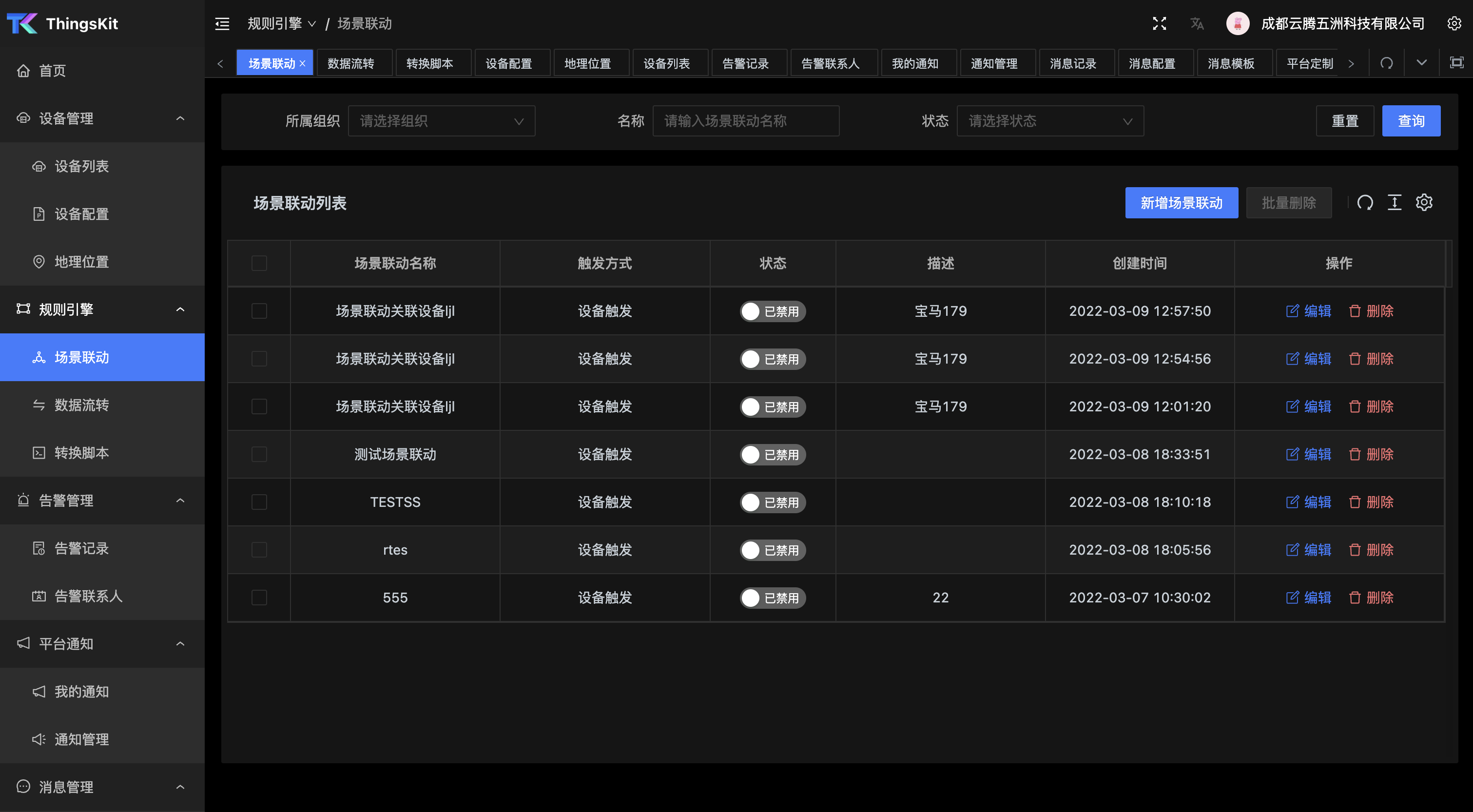1473x812 pixels.
Task: Delete the row created 2022-03-09 12:54:56
Action: click(1371, 359)
